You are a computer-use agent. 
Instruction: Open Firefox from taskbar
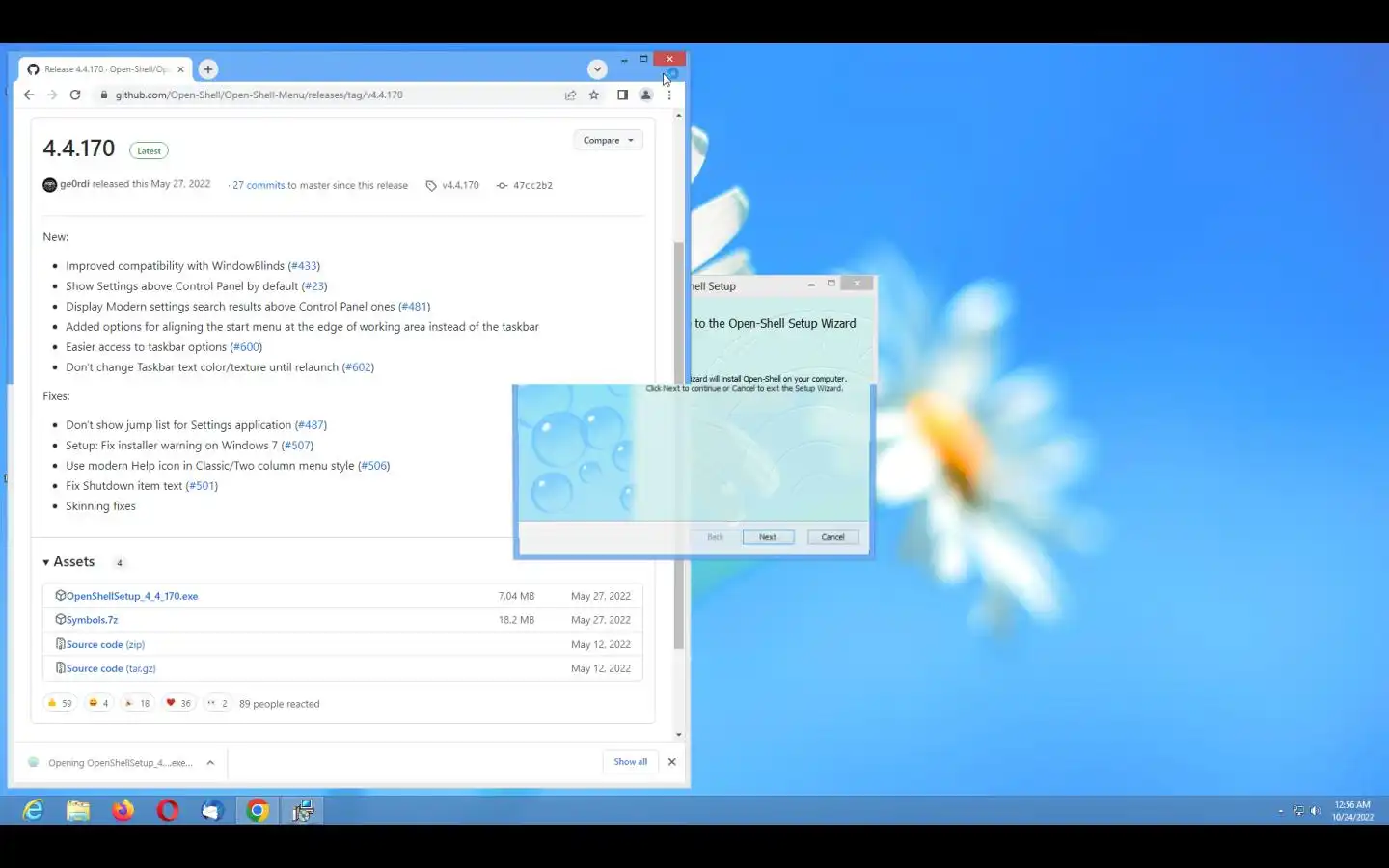pos(123,810)
